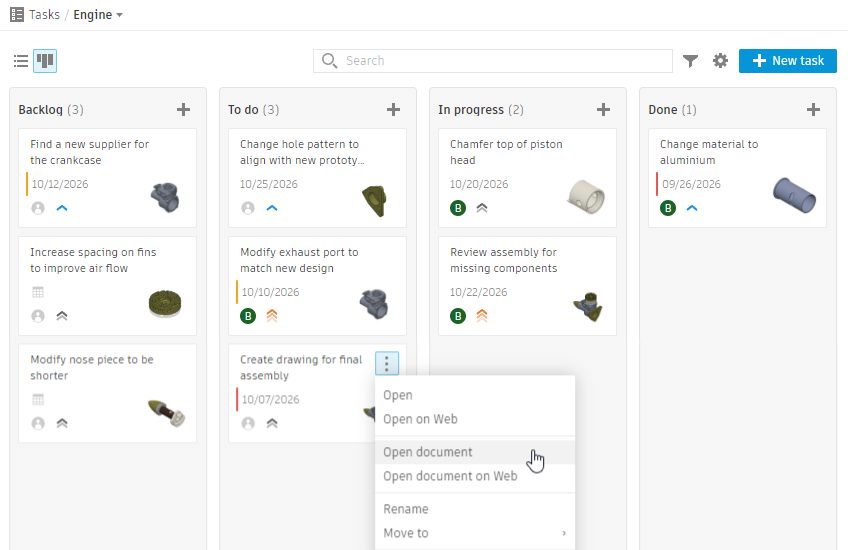The height and width of the screenshot is (550, 848).
Task: Create a new task
Action: [787, 61]
